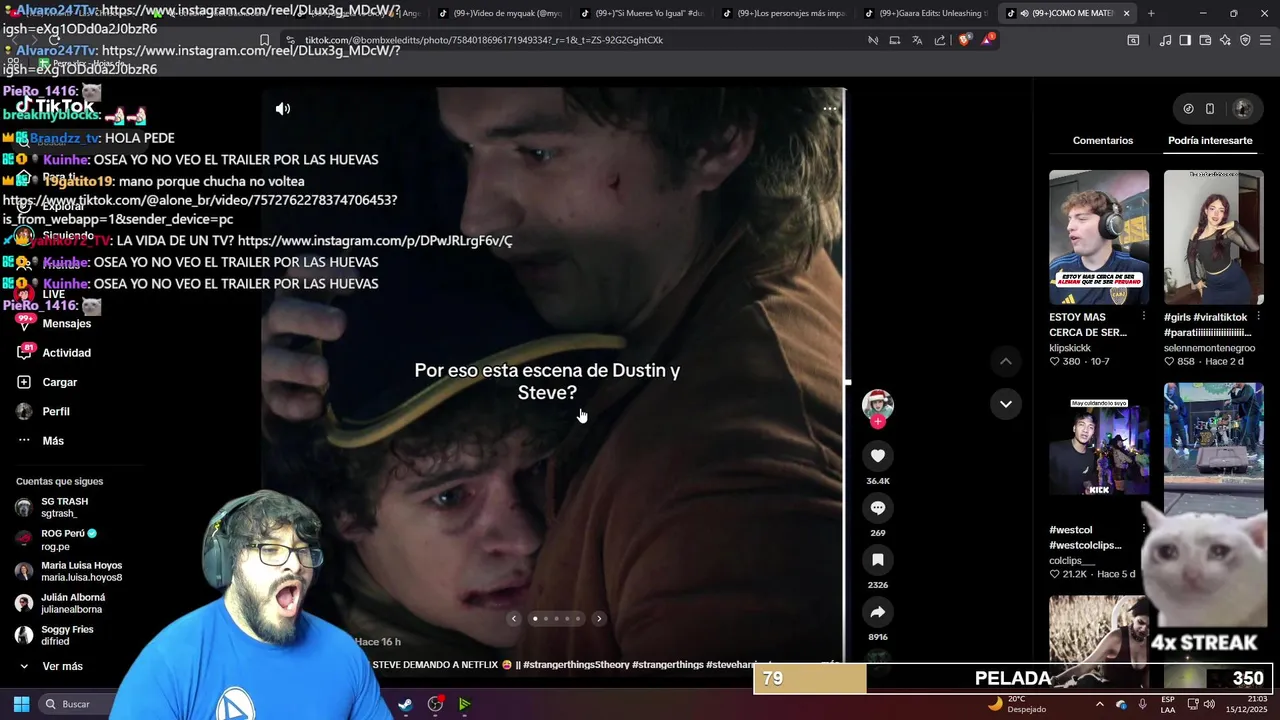Open the creator's profile avatar
Screen dimensions: 1280x720
[x=878, y=404]
